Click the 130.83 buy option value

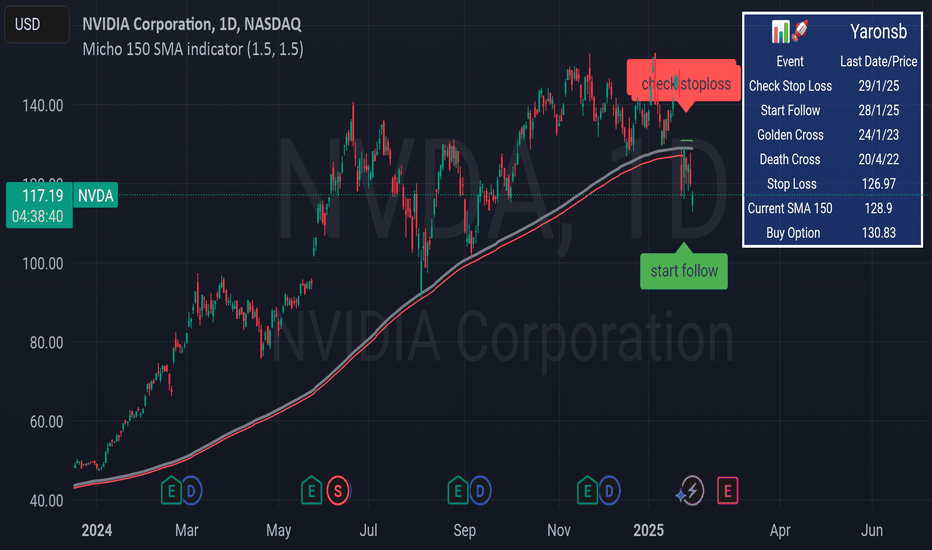(879, 233)
